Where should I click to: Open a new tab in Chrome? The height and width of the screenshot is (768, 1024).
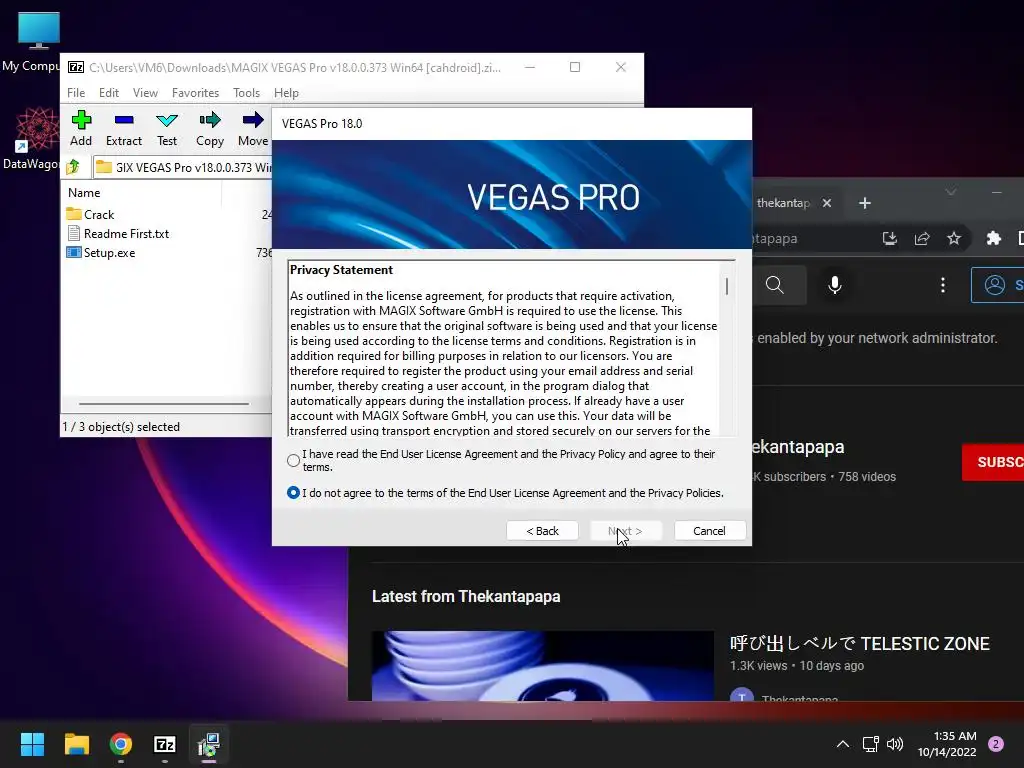[865, 203]
